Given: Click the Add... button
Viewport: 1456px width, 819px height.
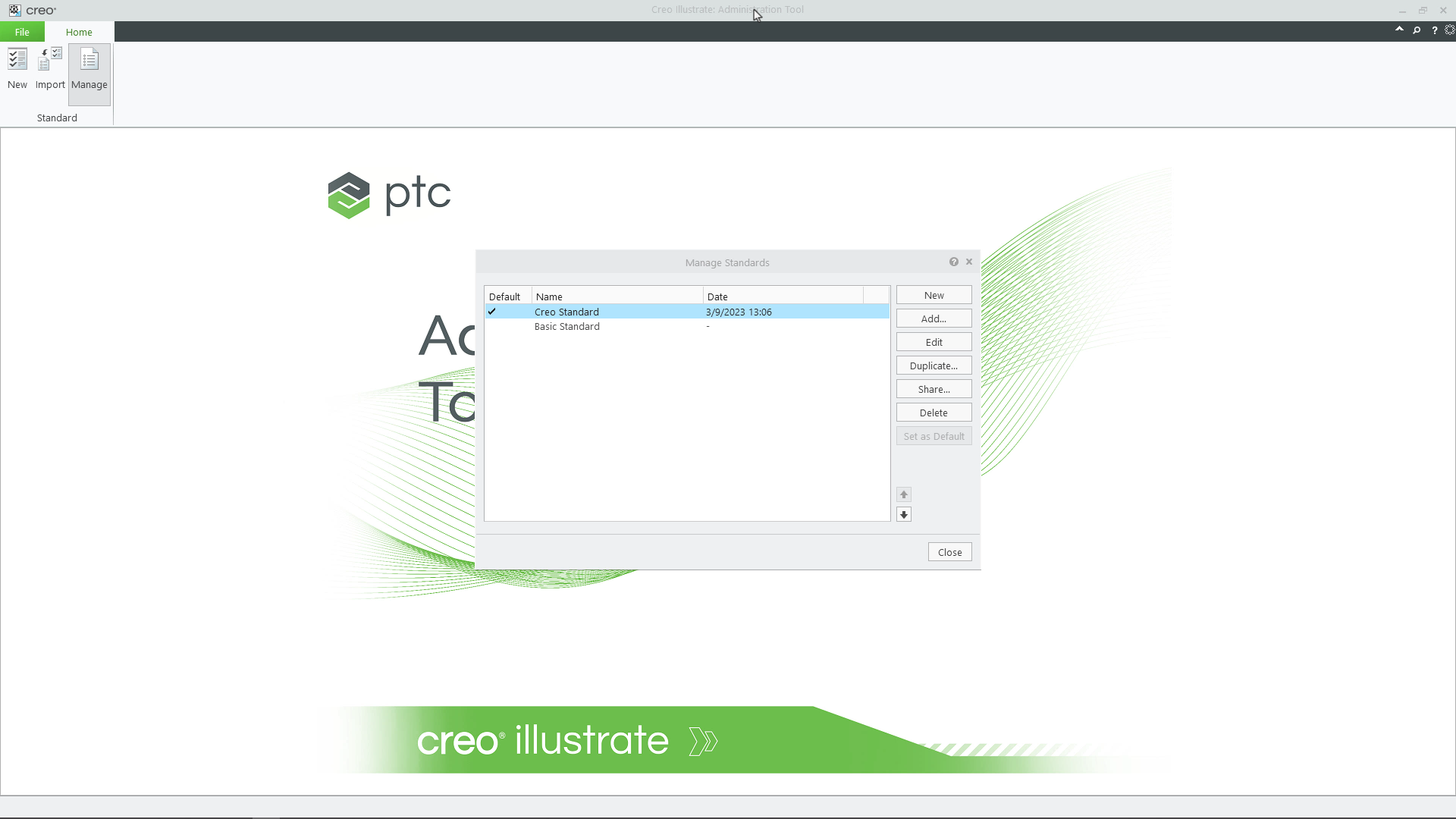Looking at the screenshot, I should (934, 318).
